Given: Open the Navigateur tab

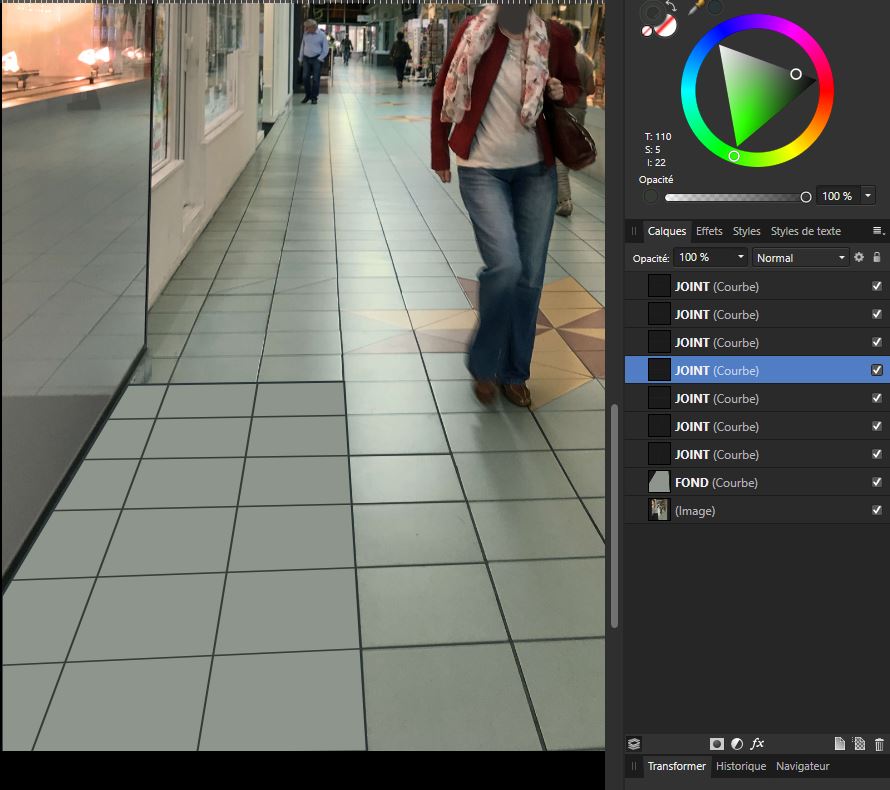Looking at the screenshot, I should 803,766.
